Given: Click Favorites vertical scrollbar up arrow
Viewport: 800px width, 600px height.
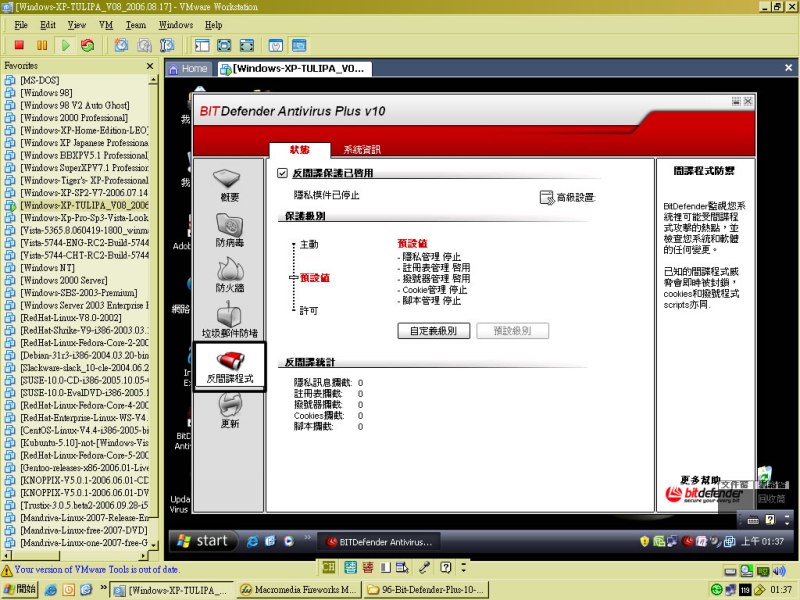Looking at the screenshot, I should (x=153, y=80).
